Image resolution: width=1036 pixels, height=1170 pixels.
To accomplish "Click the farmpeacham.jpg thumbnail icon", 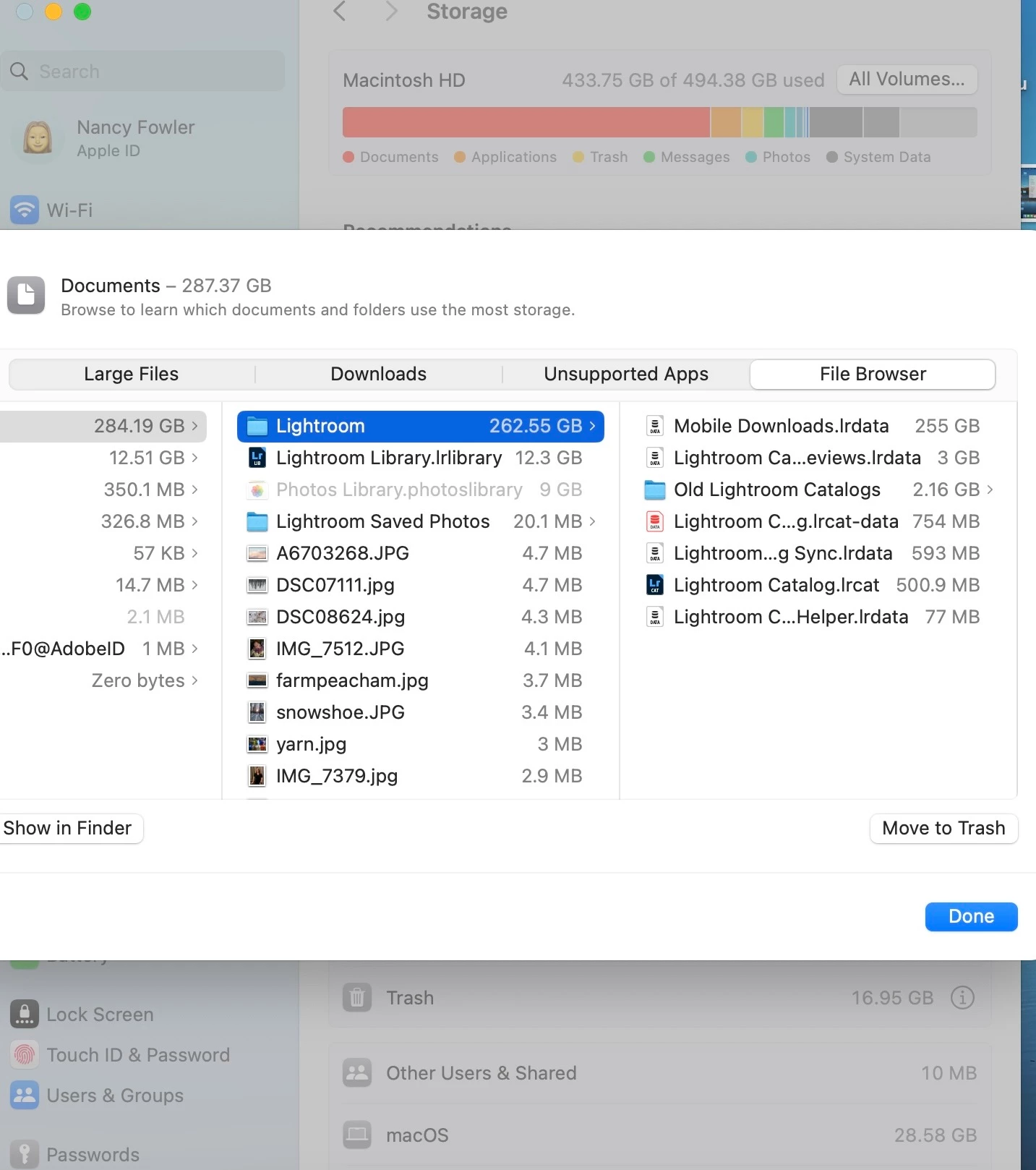I will (257, 680).
